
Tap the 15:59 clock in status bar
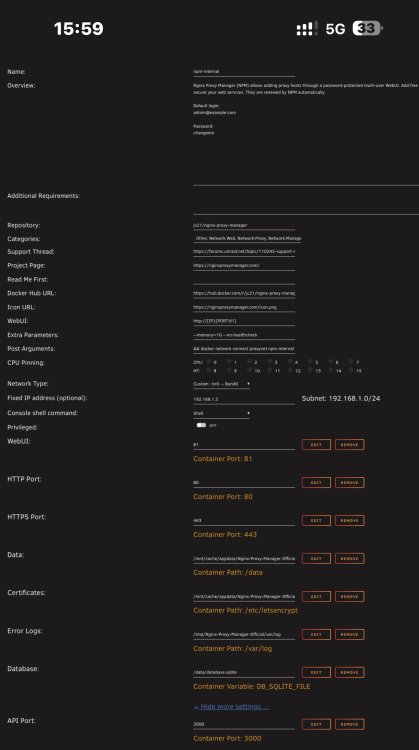click(x=78, y=29)
